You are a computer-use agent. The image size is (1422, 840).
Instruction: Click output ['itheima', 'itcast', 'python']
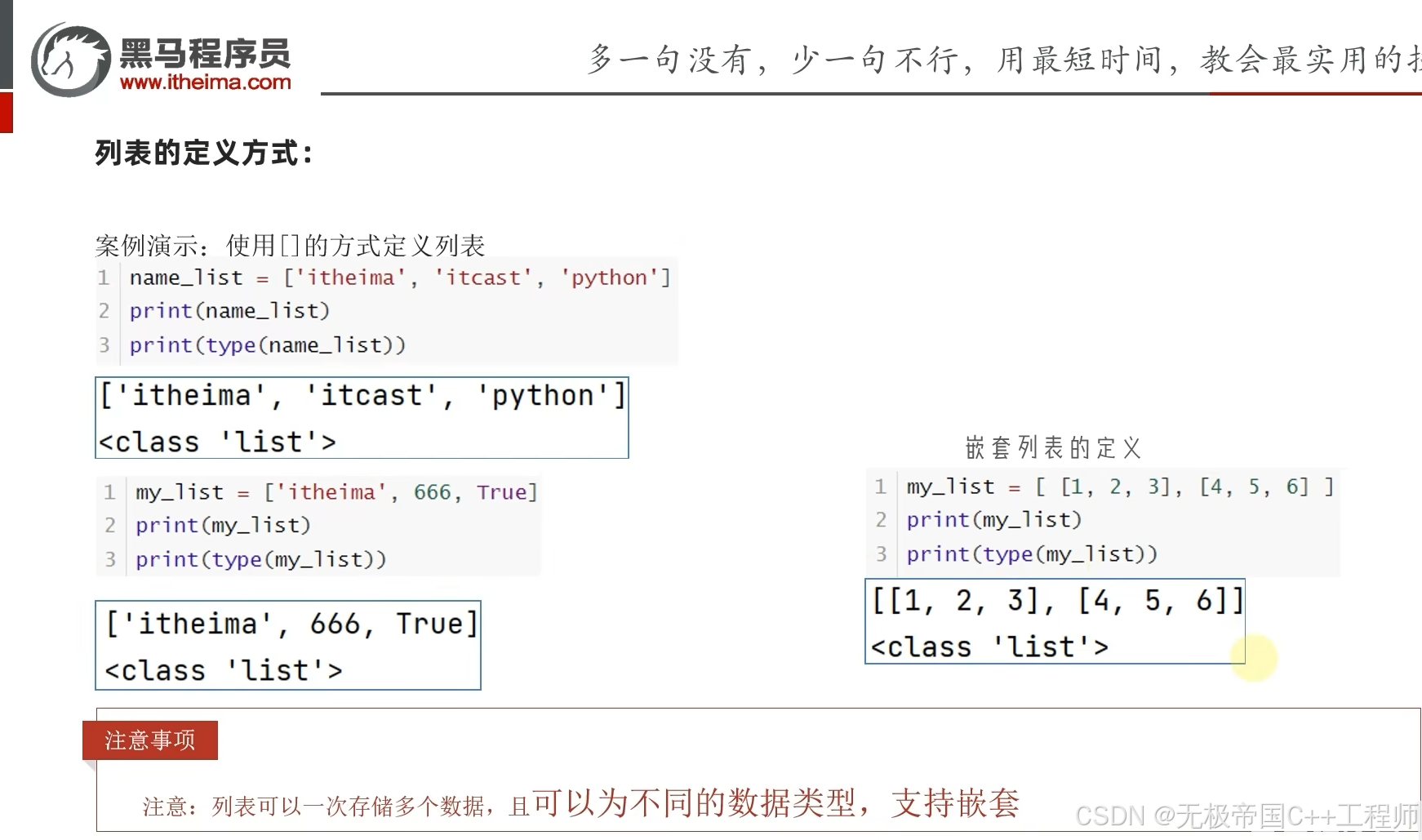tap(362, 396)
